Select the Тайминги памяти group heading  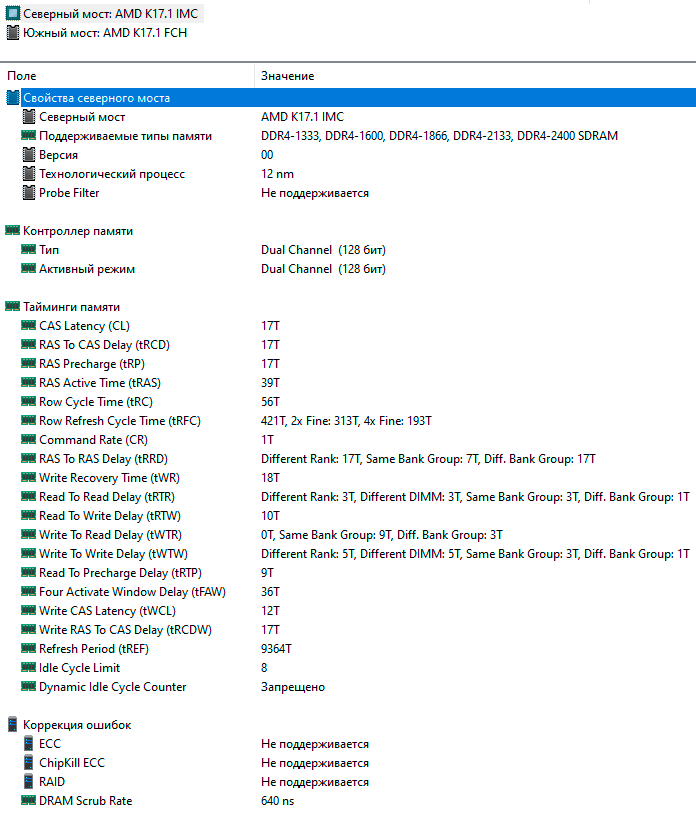(72, 307)
